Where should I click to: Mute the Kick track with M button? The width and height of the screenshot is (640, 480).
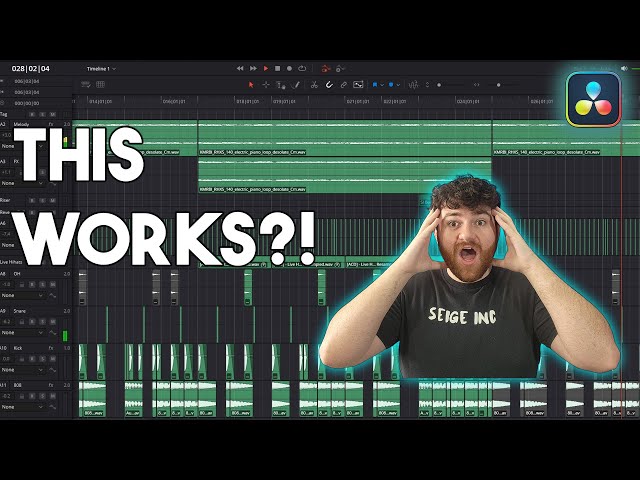[52, 359]
